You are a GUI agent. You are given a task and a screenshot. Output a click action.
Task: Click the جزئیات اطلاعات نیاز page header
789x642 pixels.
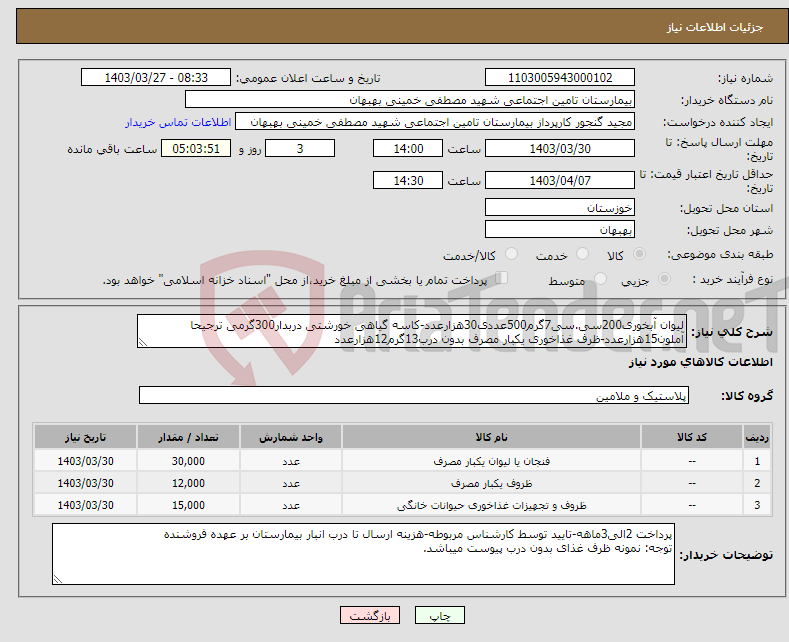point(715,27)
